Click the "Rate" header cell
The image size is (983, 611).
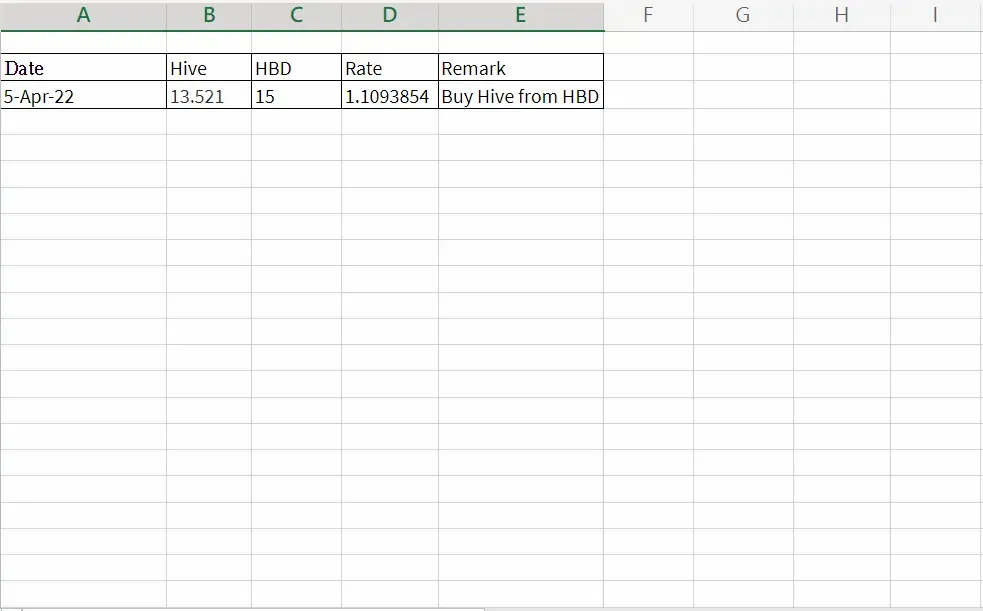[x=390, y=68]
